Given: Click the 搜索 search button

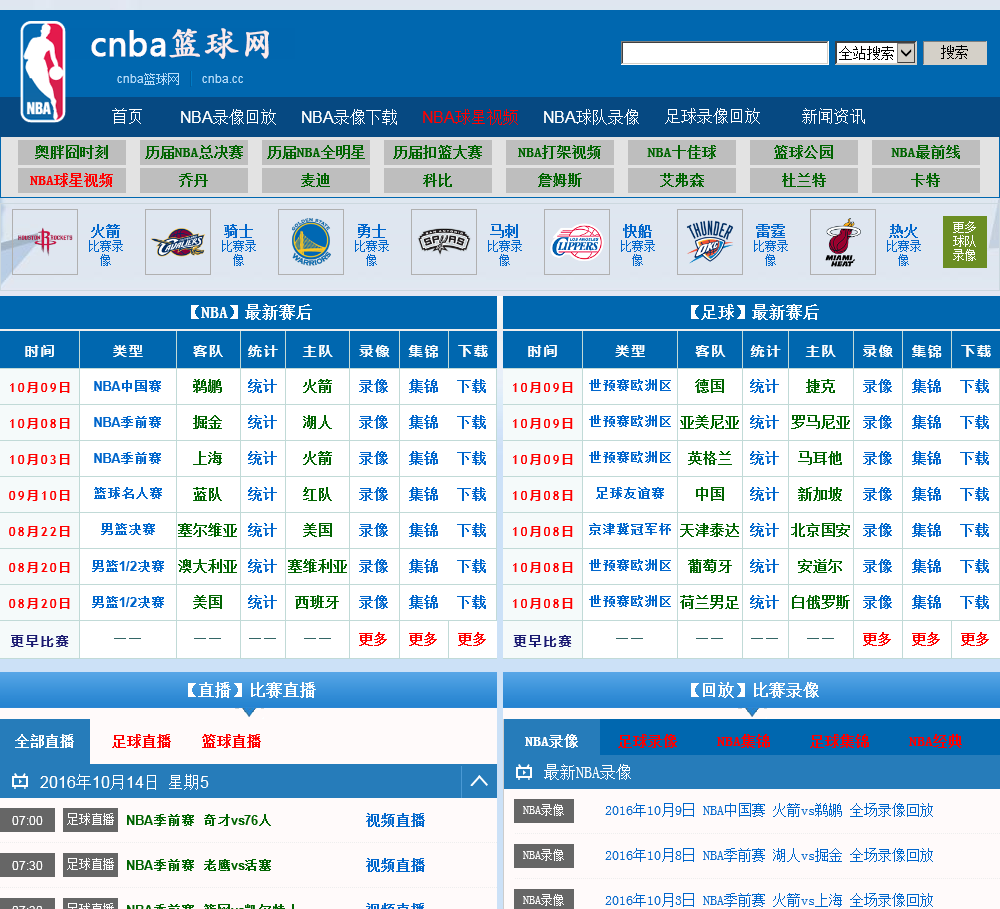Looking at the screenshot, I should (x=955, y=53).
